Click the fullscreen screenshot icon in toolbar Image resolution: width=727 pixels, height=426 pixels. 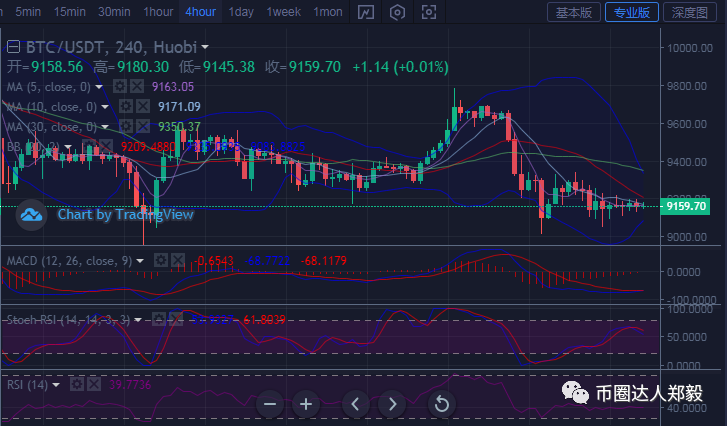click(429, 12)
